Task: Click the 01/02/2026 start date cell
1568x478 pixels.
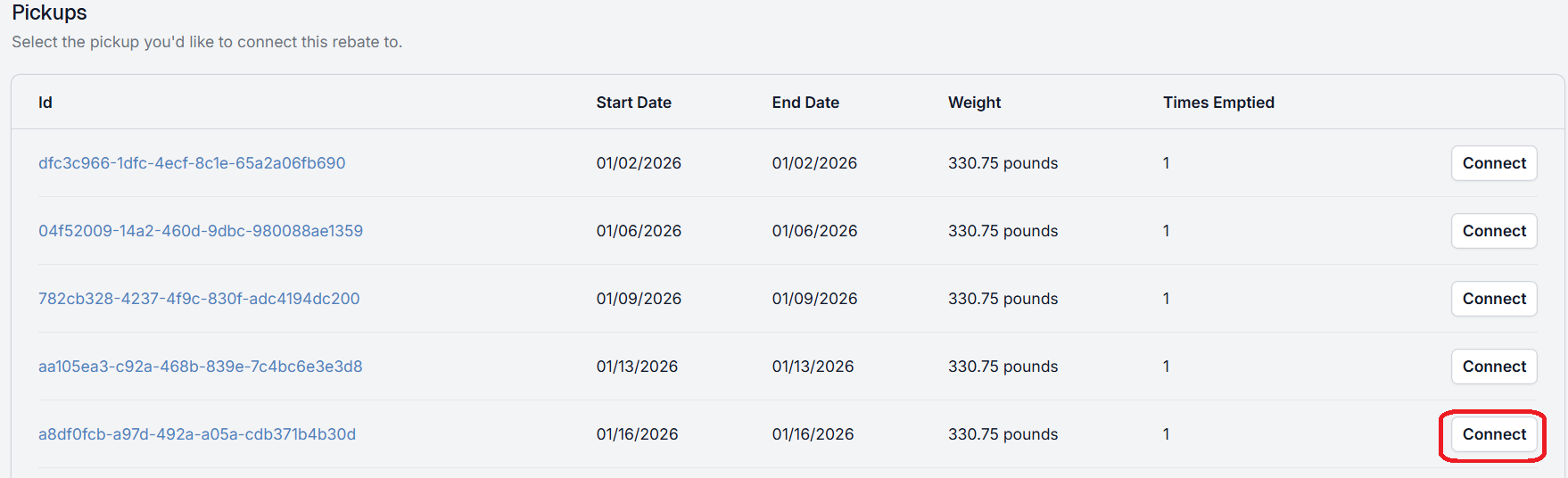Action: [639, 163]
